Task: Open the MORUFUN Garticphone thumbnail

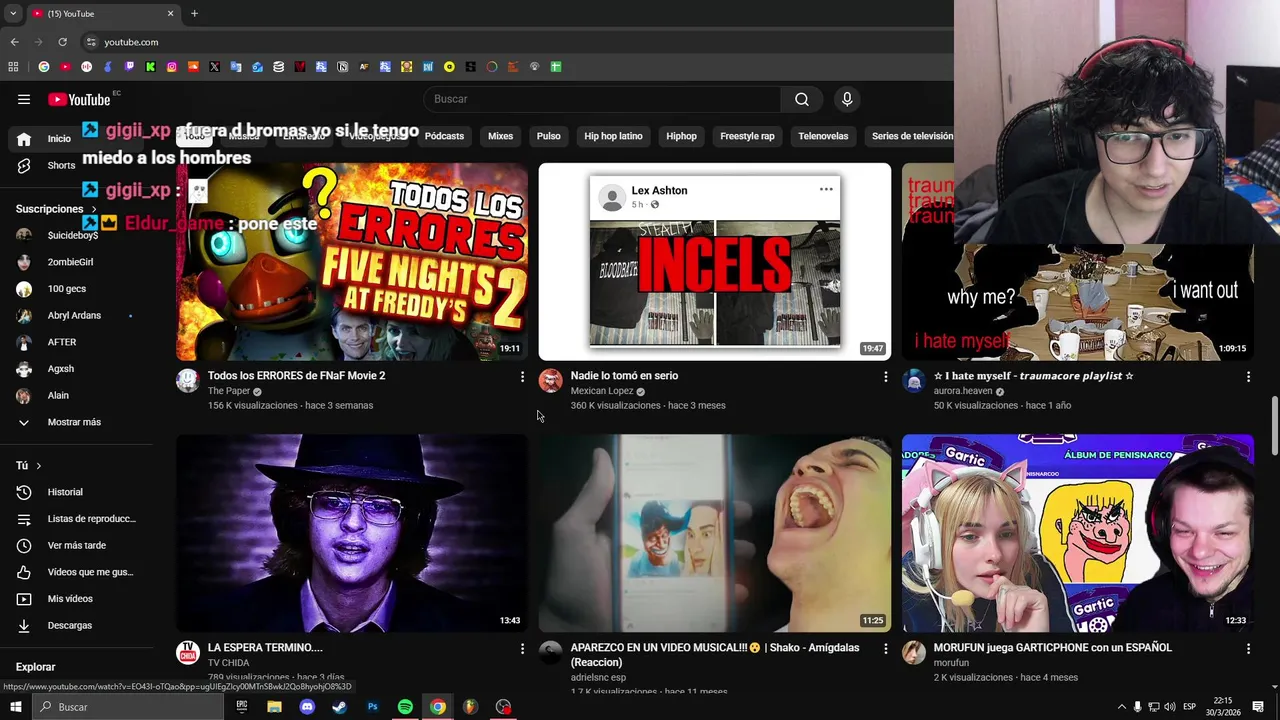Action: click(1078, 533)
